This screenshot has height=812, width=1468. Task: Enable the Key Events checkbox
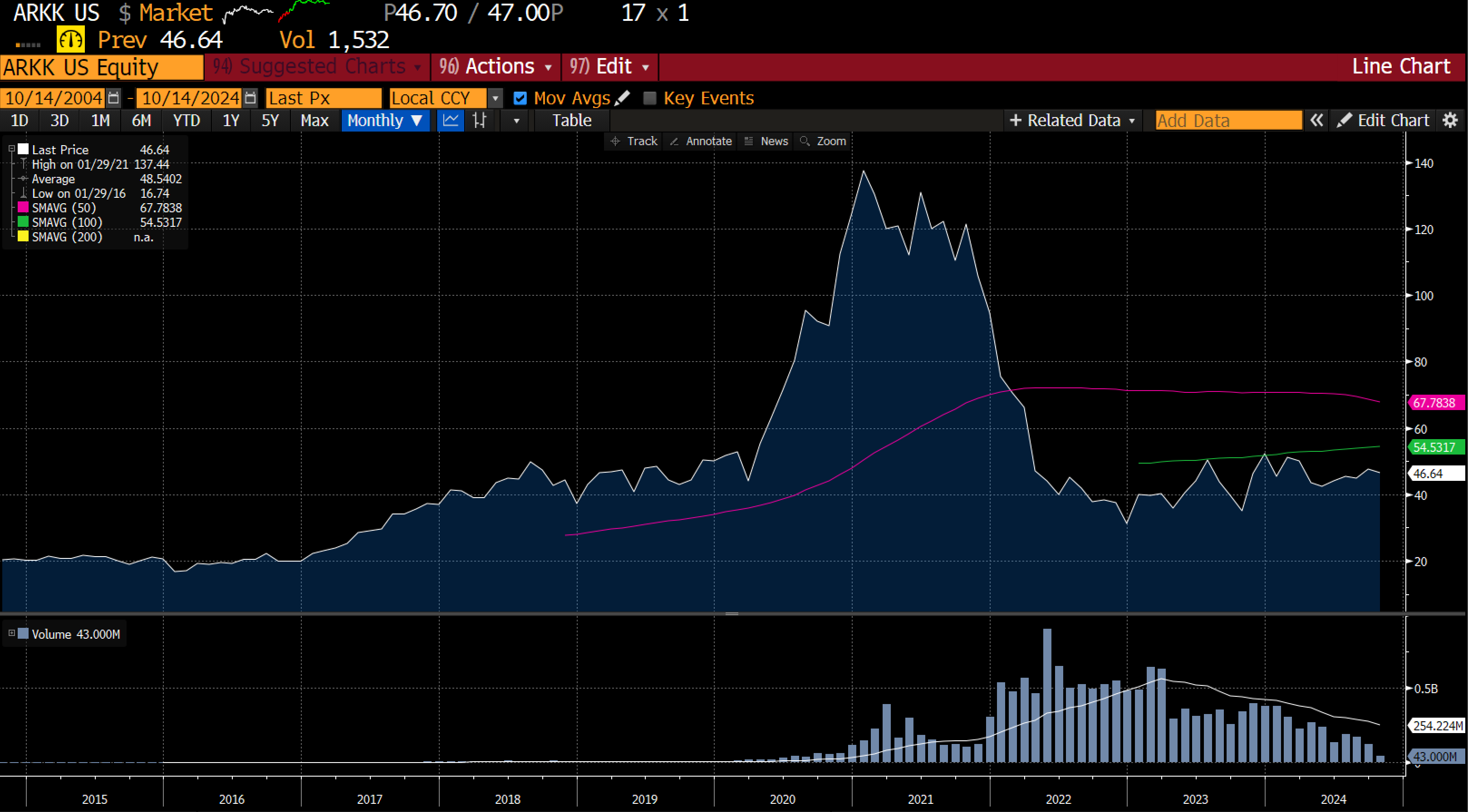650,98
